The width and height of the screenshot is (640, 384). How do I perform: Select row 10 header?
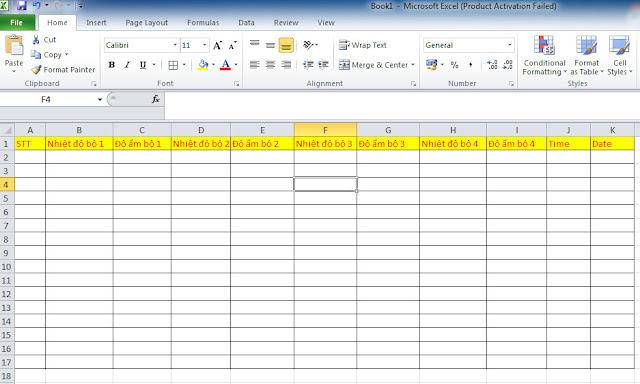pos(7,266)
